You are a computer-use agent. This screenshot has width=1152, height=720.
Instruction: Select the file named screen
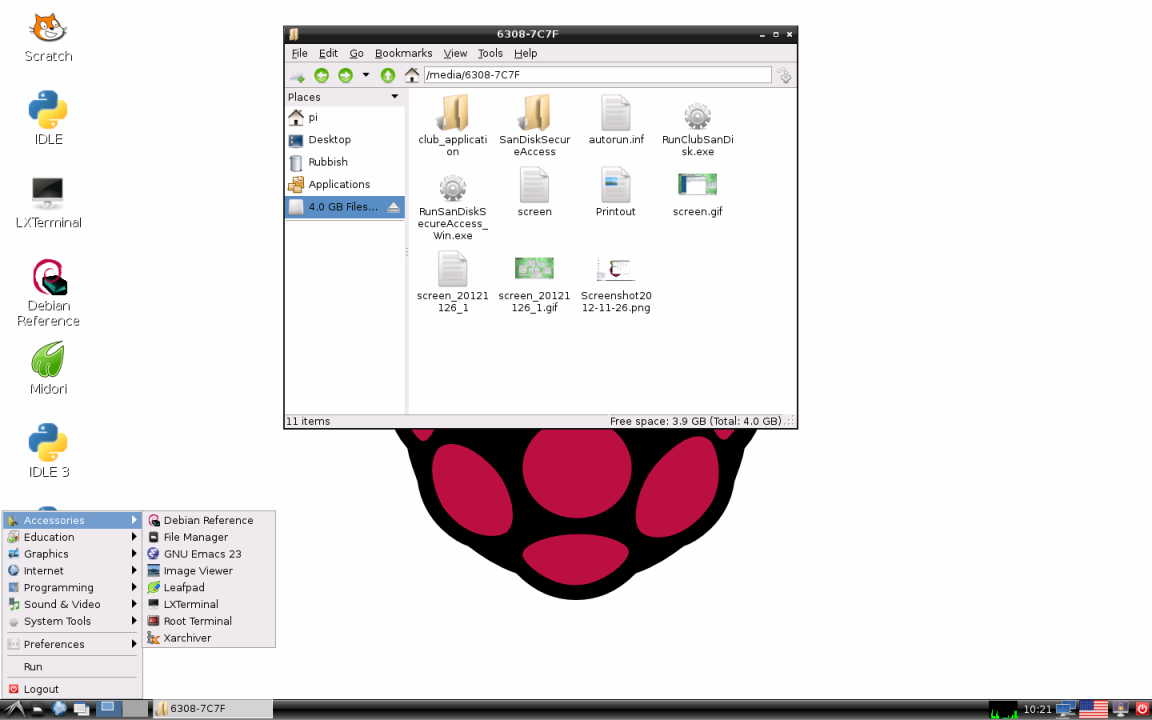tap(534, 192)
